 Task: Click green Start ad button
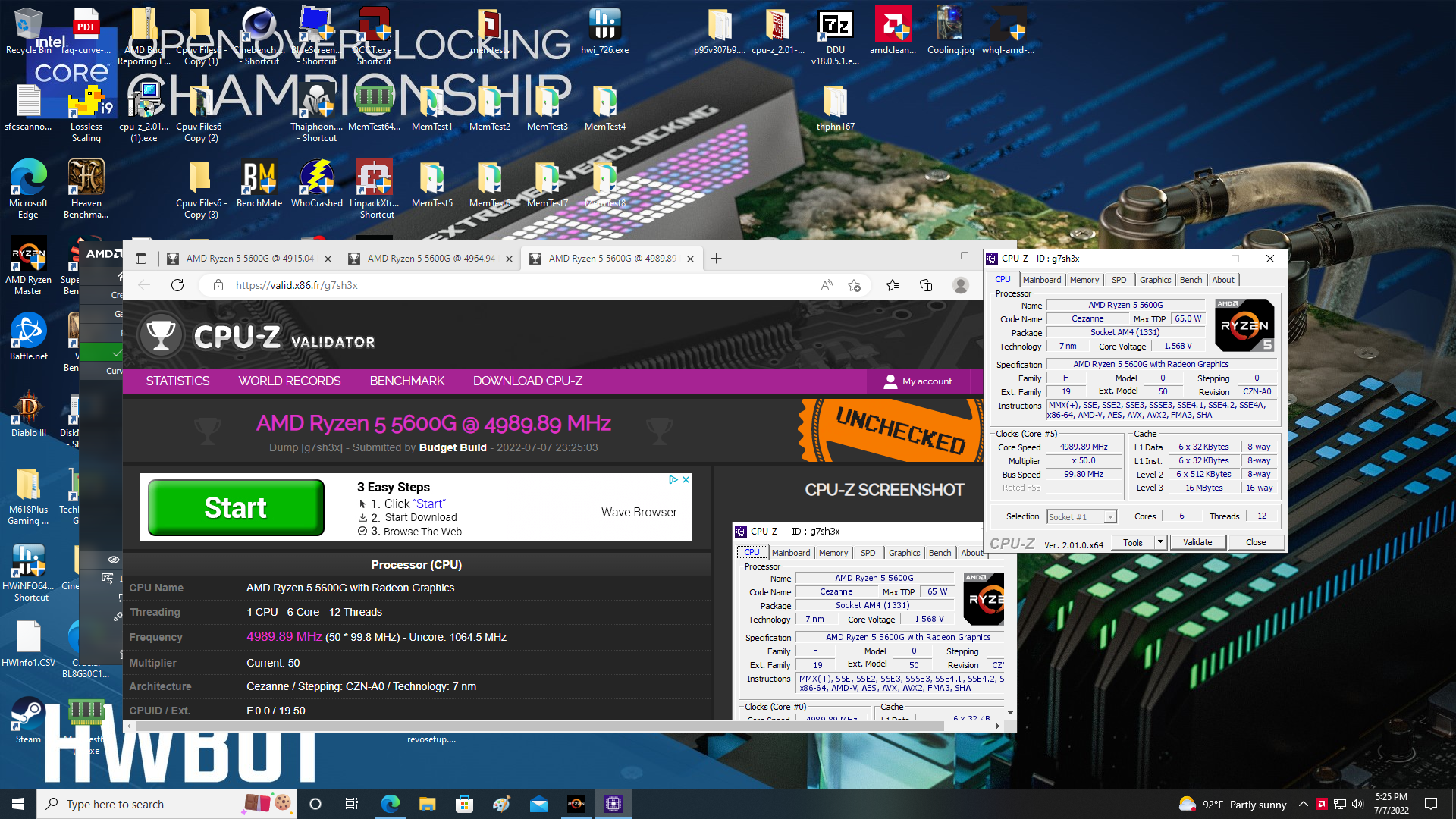click(236, 508)
